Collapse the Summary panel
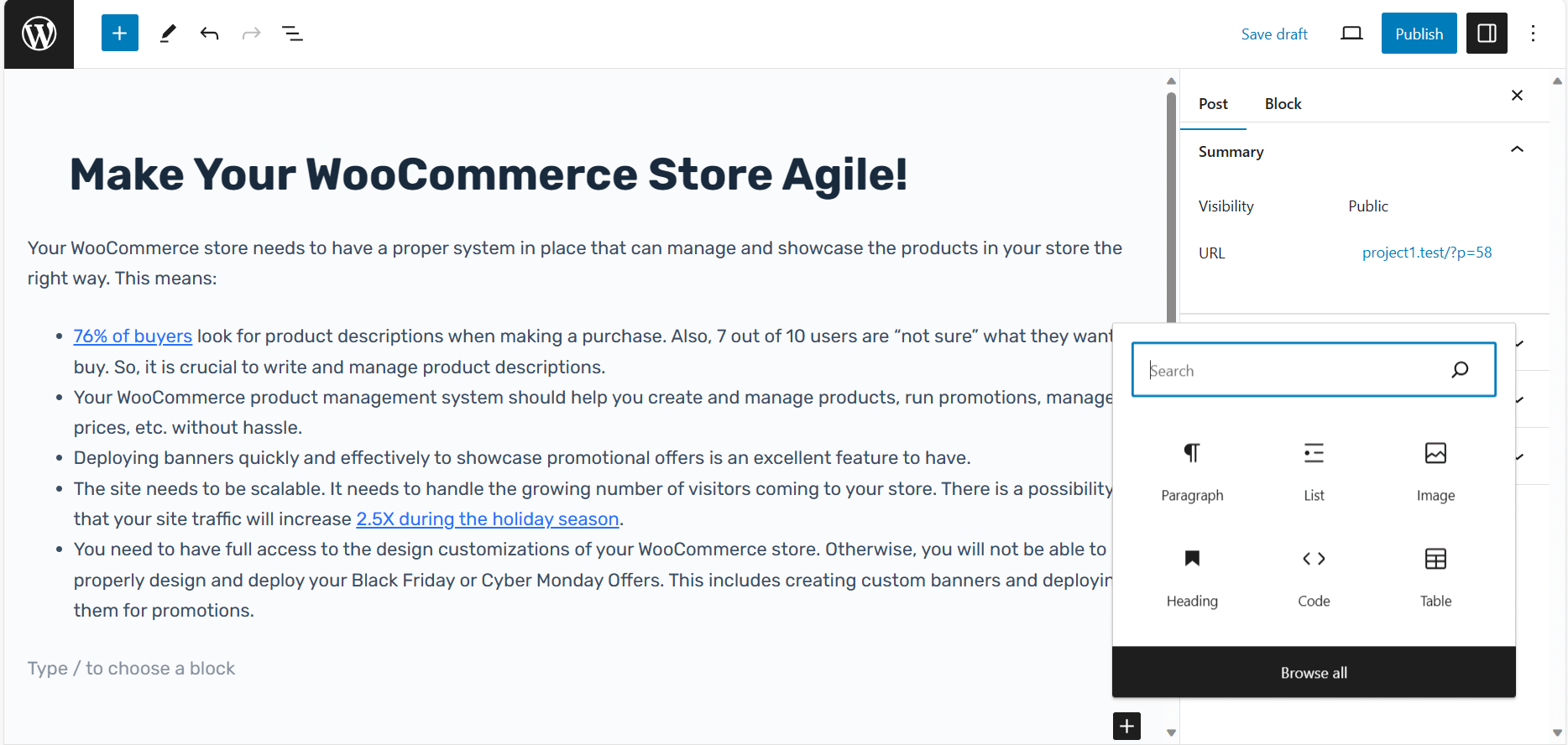Screen dimensions: 1568x745 click(x=1517, y=150)
